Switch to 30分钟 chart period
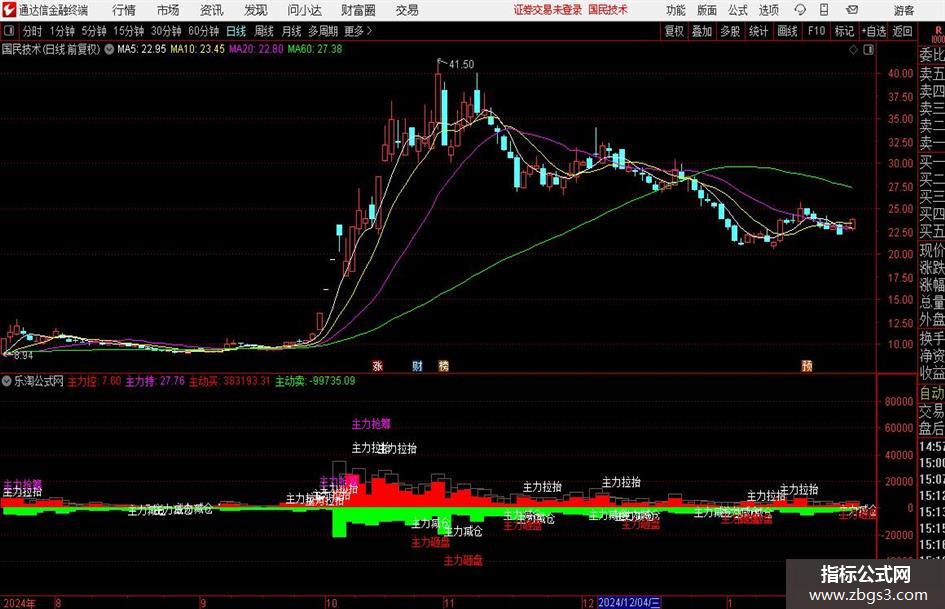 [x=166, y=31]
